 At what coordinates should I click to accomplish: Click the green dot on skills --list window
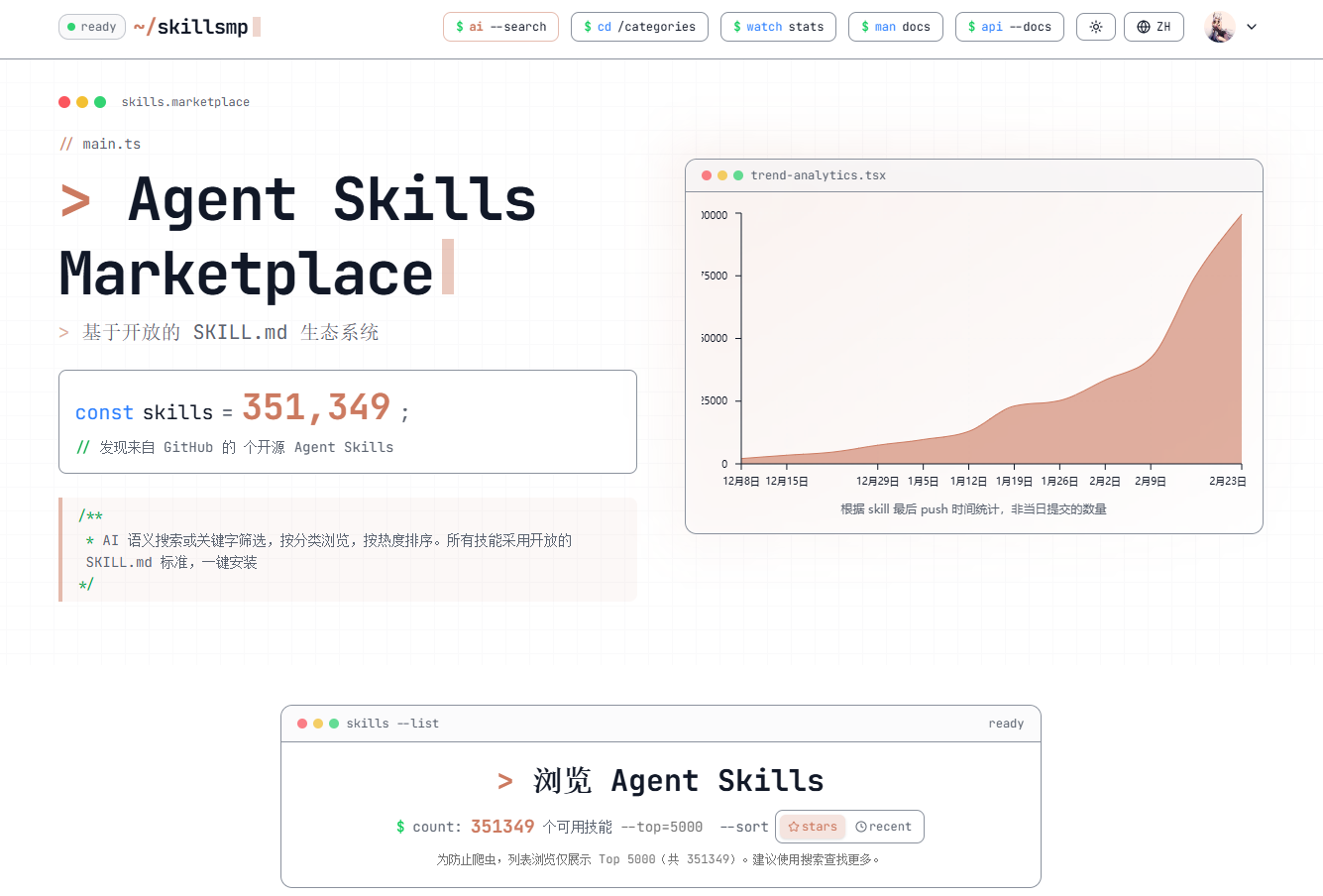[x=334, y=724]
